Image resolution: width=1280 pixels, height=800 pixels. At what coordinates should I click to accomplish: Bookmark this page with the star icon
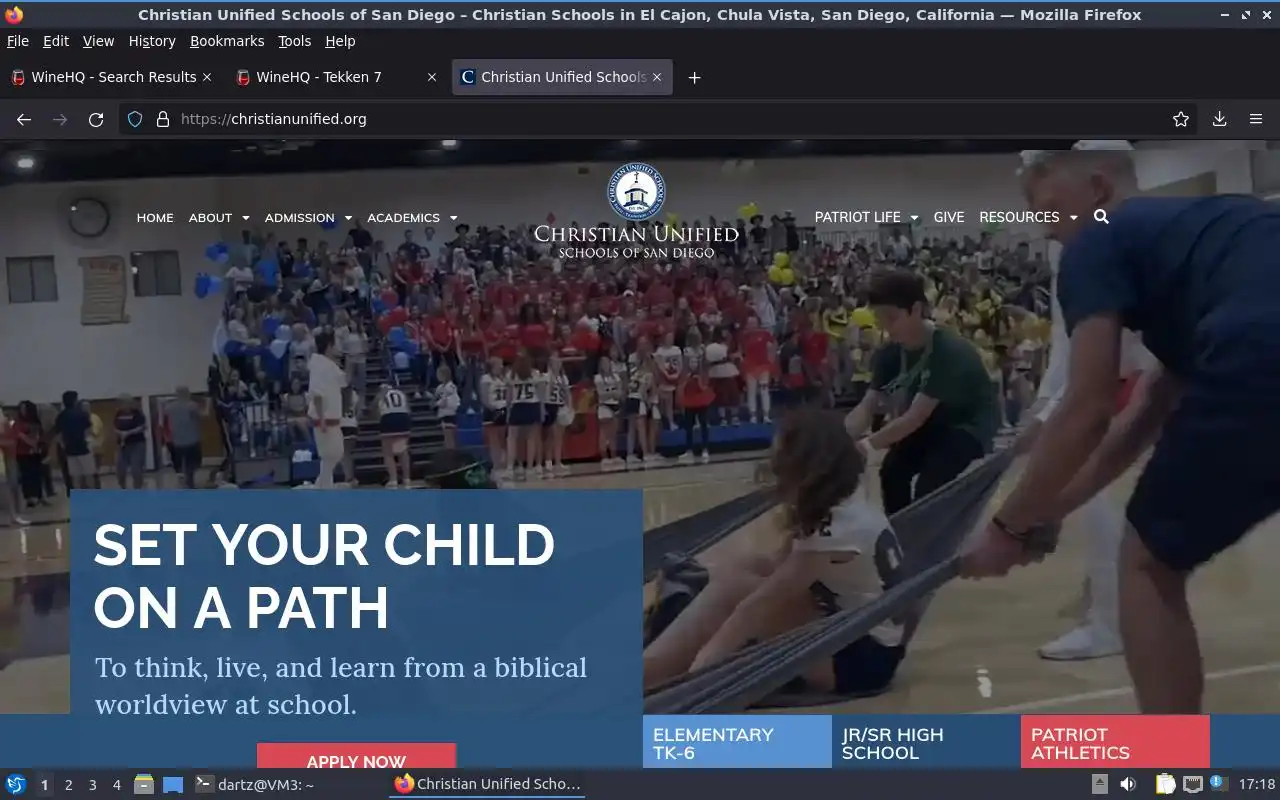coord(1181,119)
